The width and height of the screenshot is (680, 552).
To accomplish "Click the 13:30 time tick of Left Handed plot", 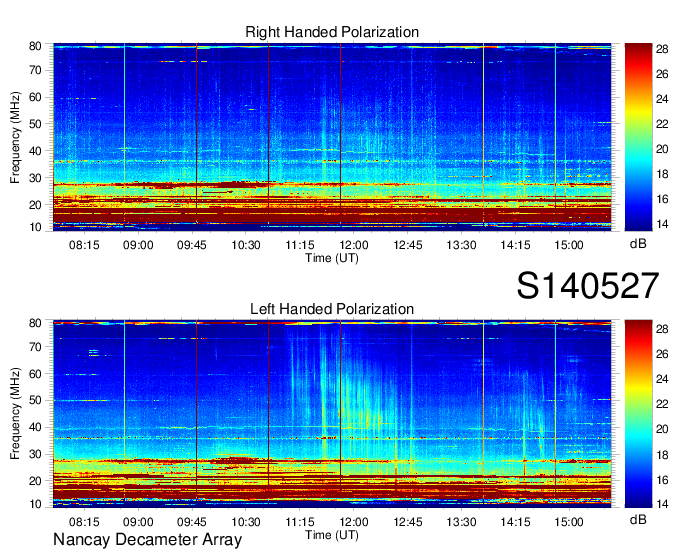I will [461, 522].
